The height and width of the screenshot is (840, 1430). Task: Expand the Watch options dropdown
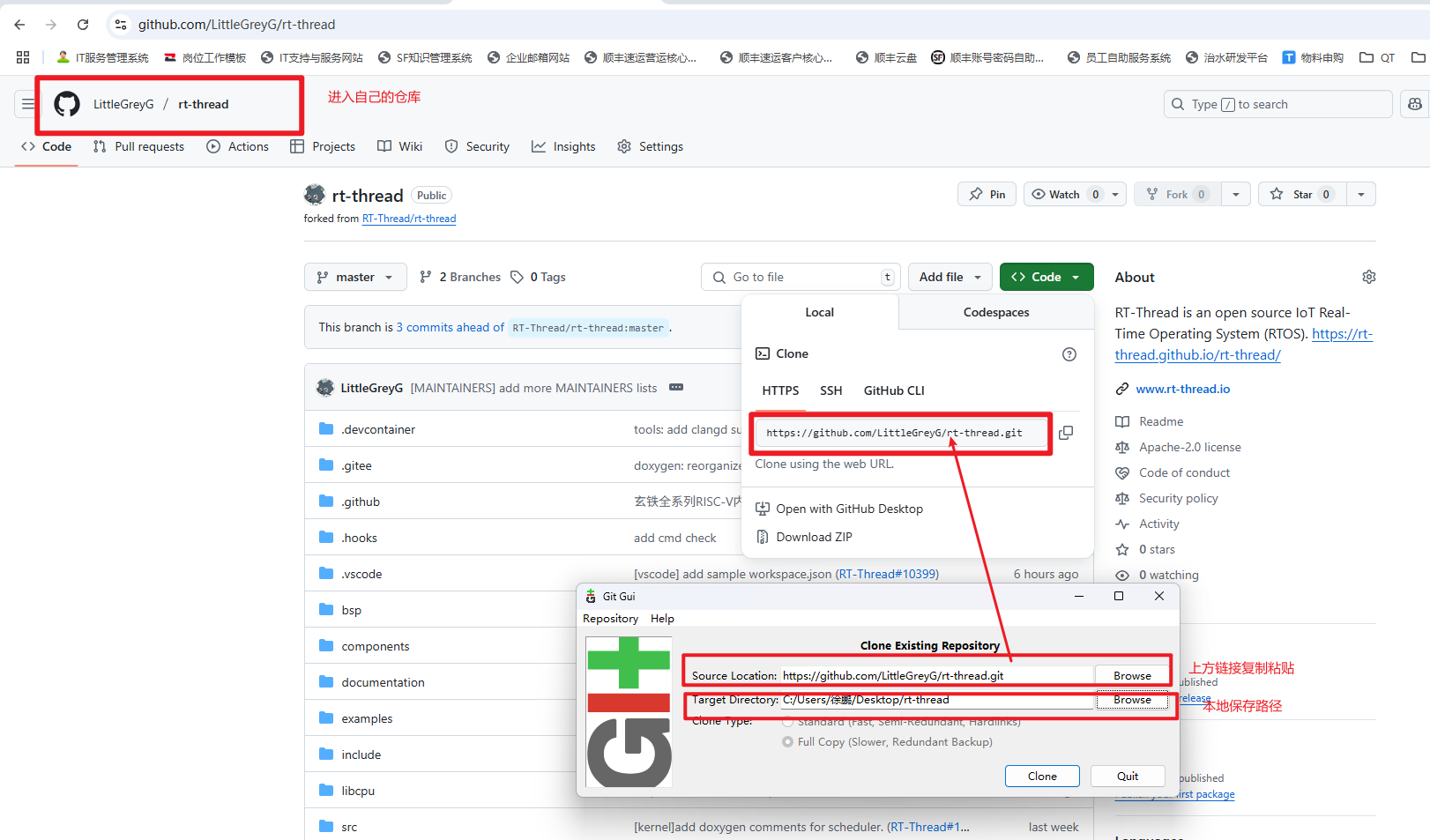[1115, 194]
